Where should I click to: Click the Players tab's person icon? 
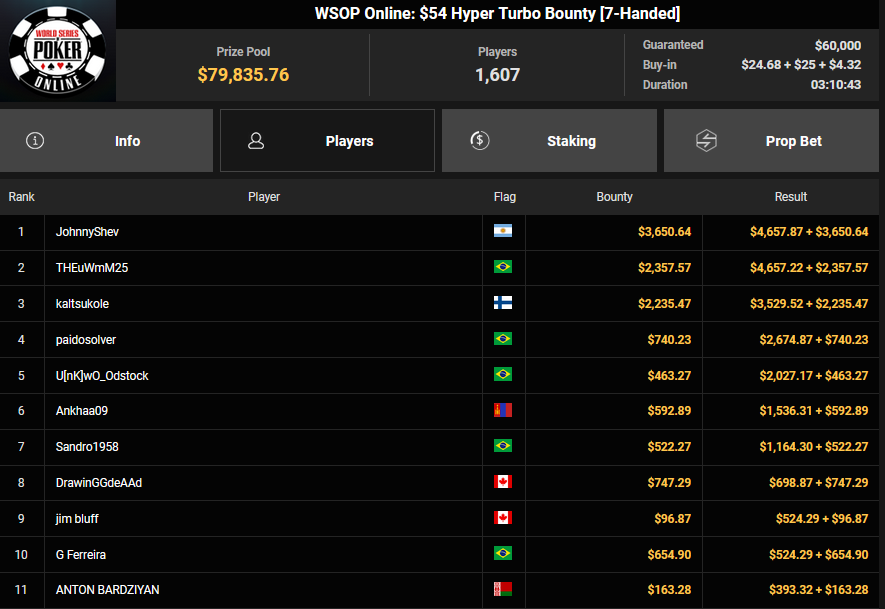click(256, 141)
